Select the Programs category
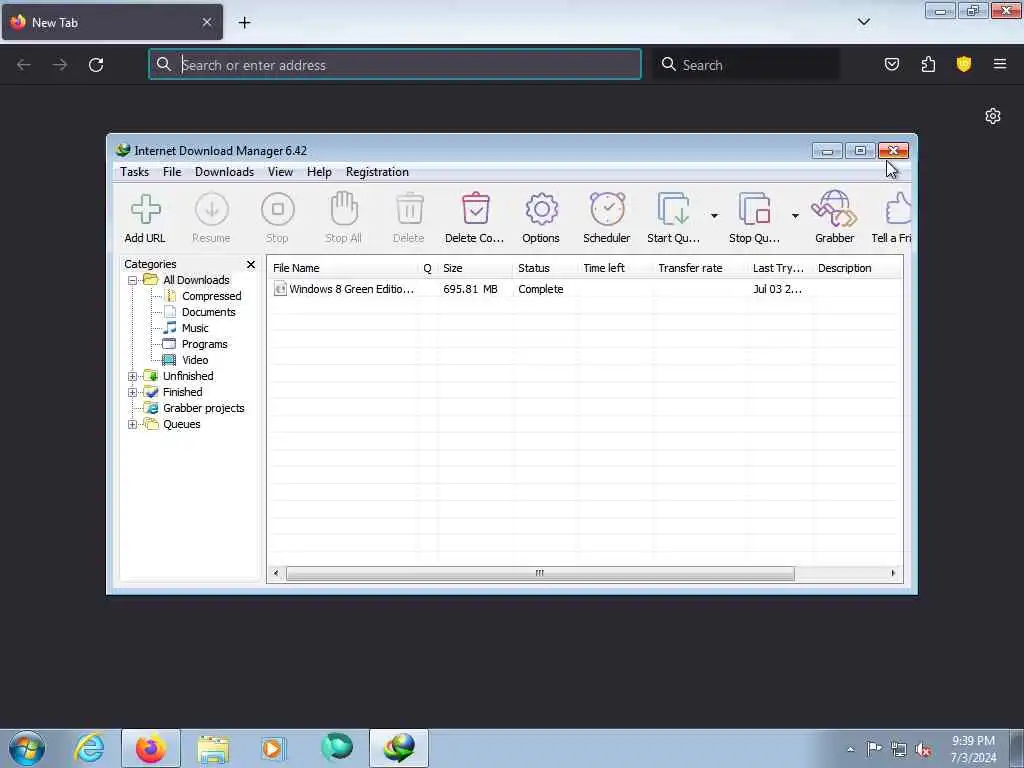 (x=204, y=344)
